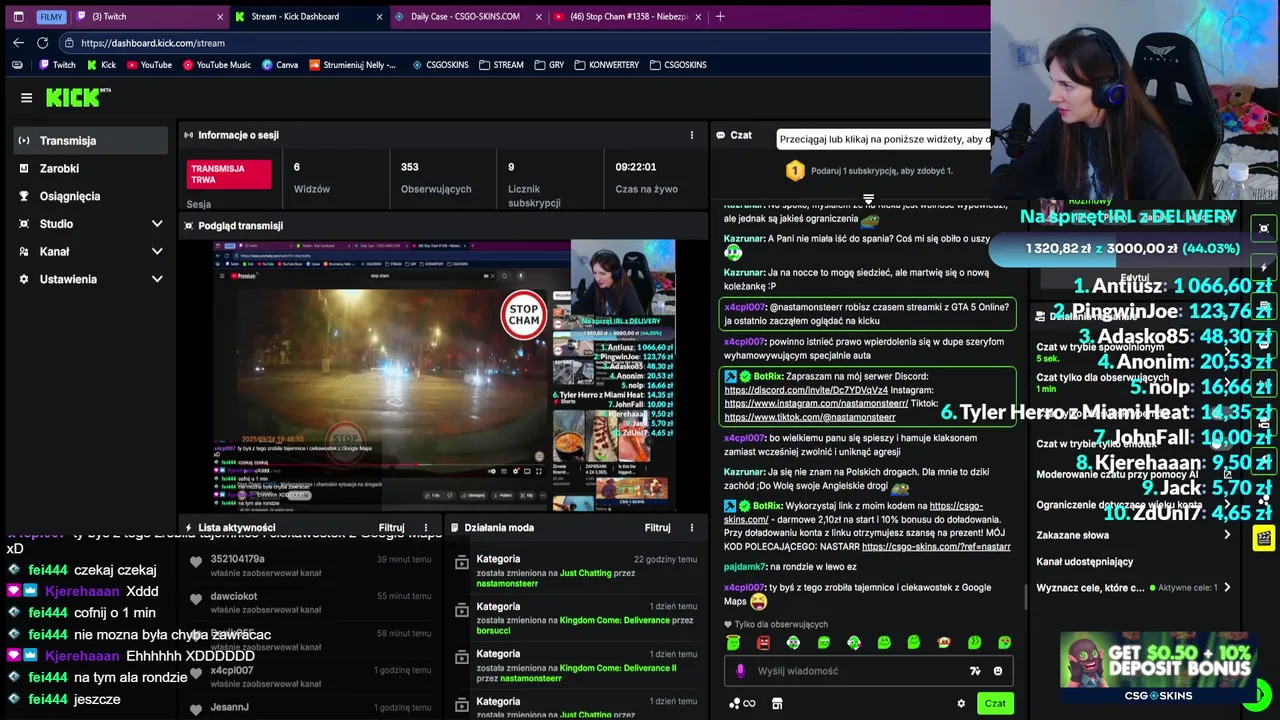Image resolution: width=1280 pixels, height=720 pixels.
Task: Go back with browser back arrow
Action: point(18,43)
